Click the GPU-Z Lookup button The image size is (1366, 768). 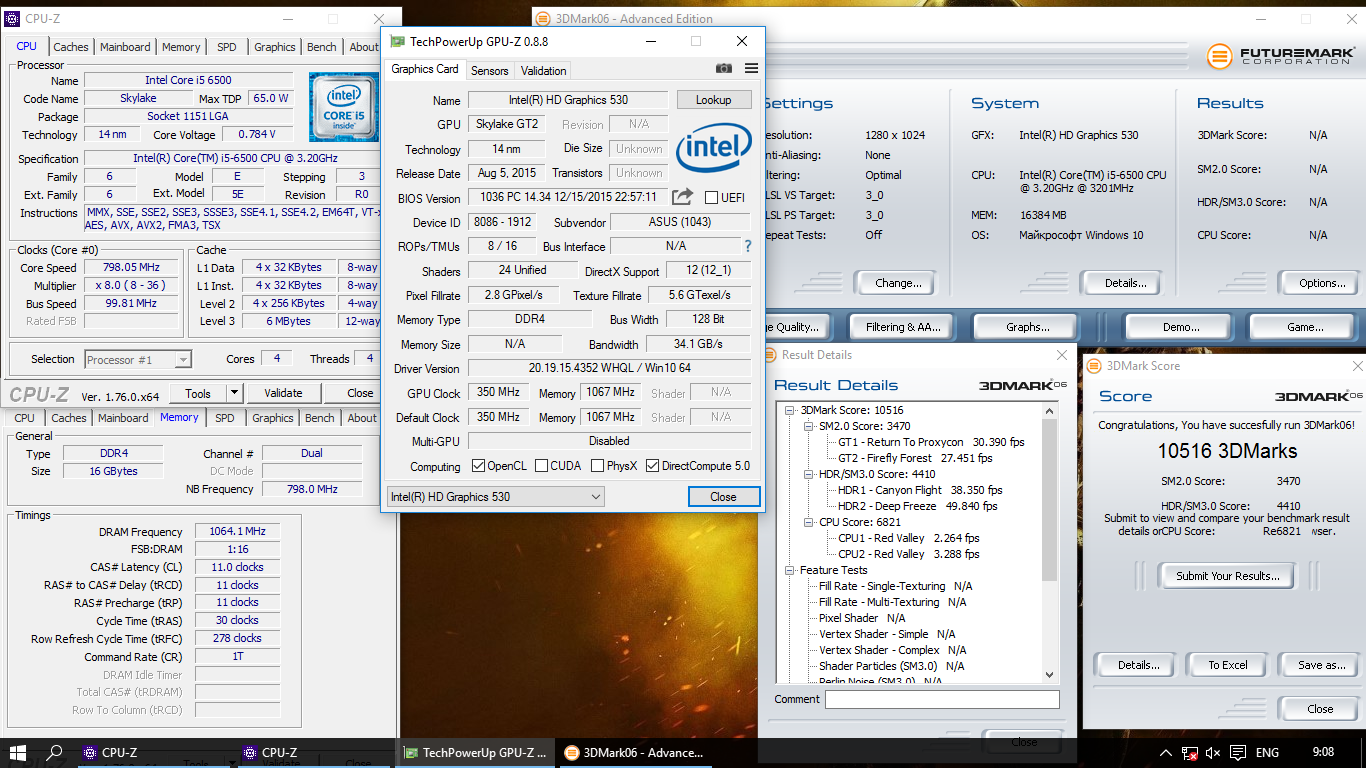click(714, 100)
